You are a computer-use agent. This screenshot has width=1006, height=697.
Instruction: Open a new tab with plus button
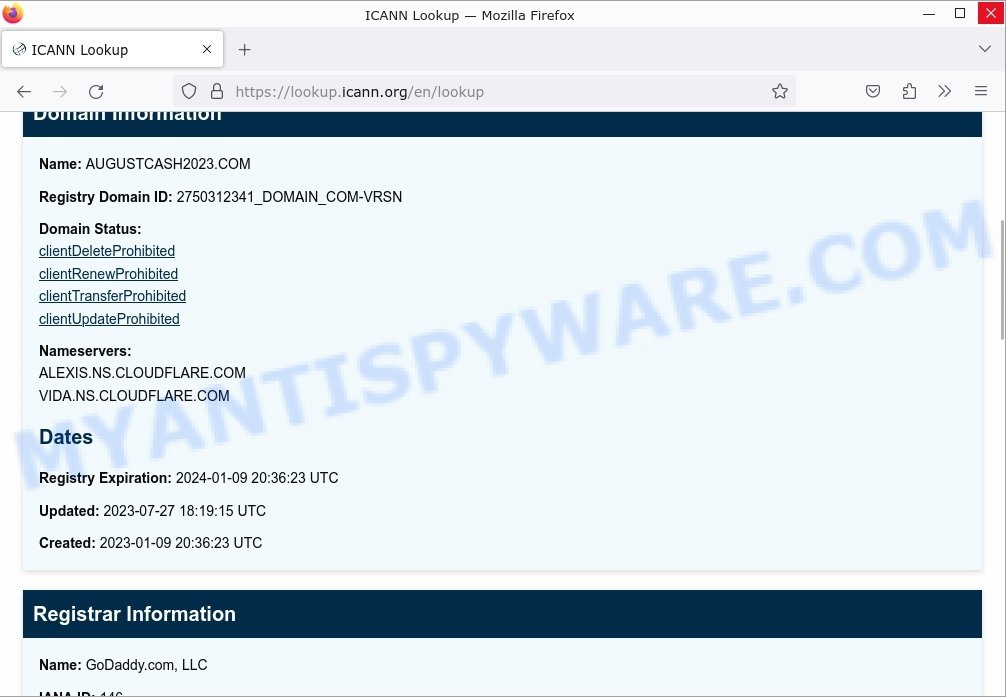click(244, 49)
